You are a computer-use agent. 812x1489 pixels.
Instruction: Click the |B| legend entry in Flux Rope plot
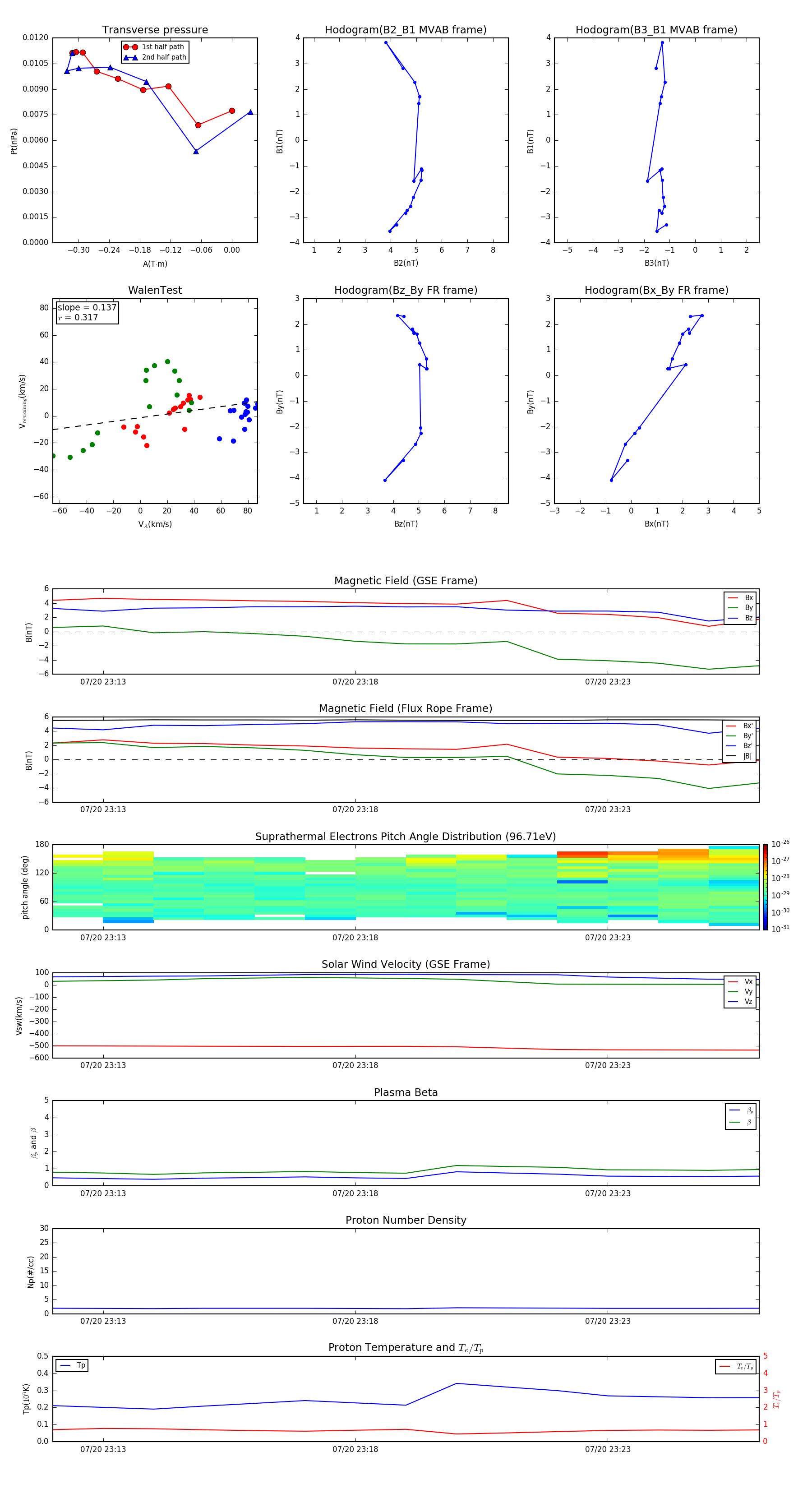pyautogui.click(x=739, y=756)
